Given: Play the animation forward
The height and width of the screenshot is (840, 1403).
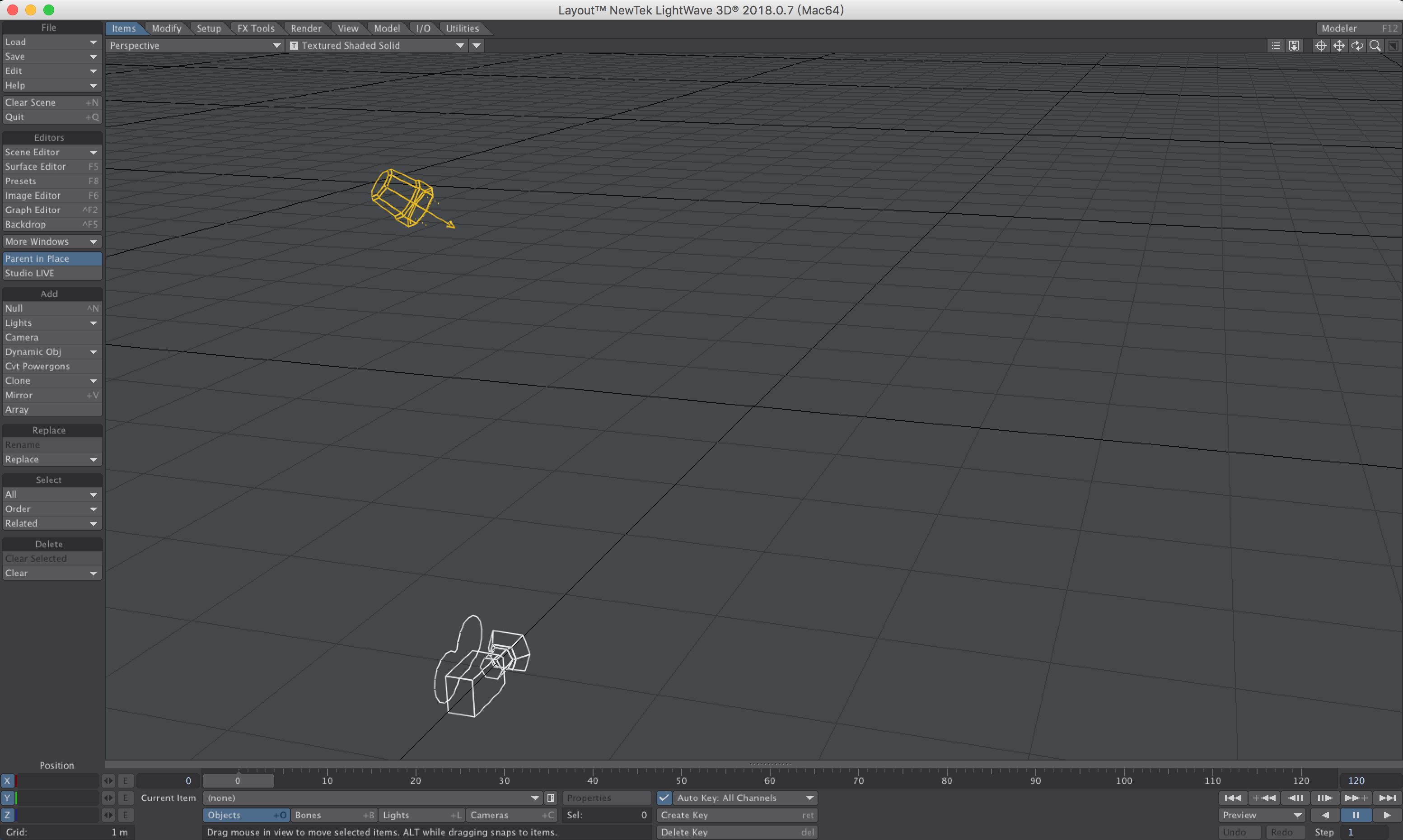Looking at the screenshot, I should coord(1387,815).
